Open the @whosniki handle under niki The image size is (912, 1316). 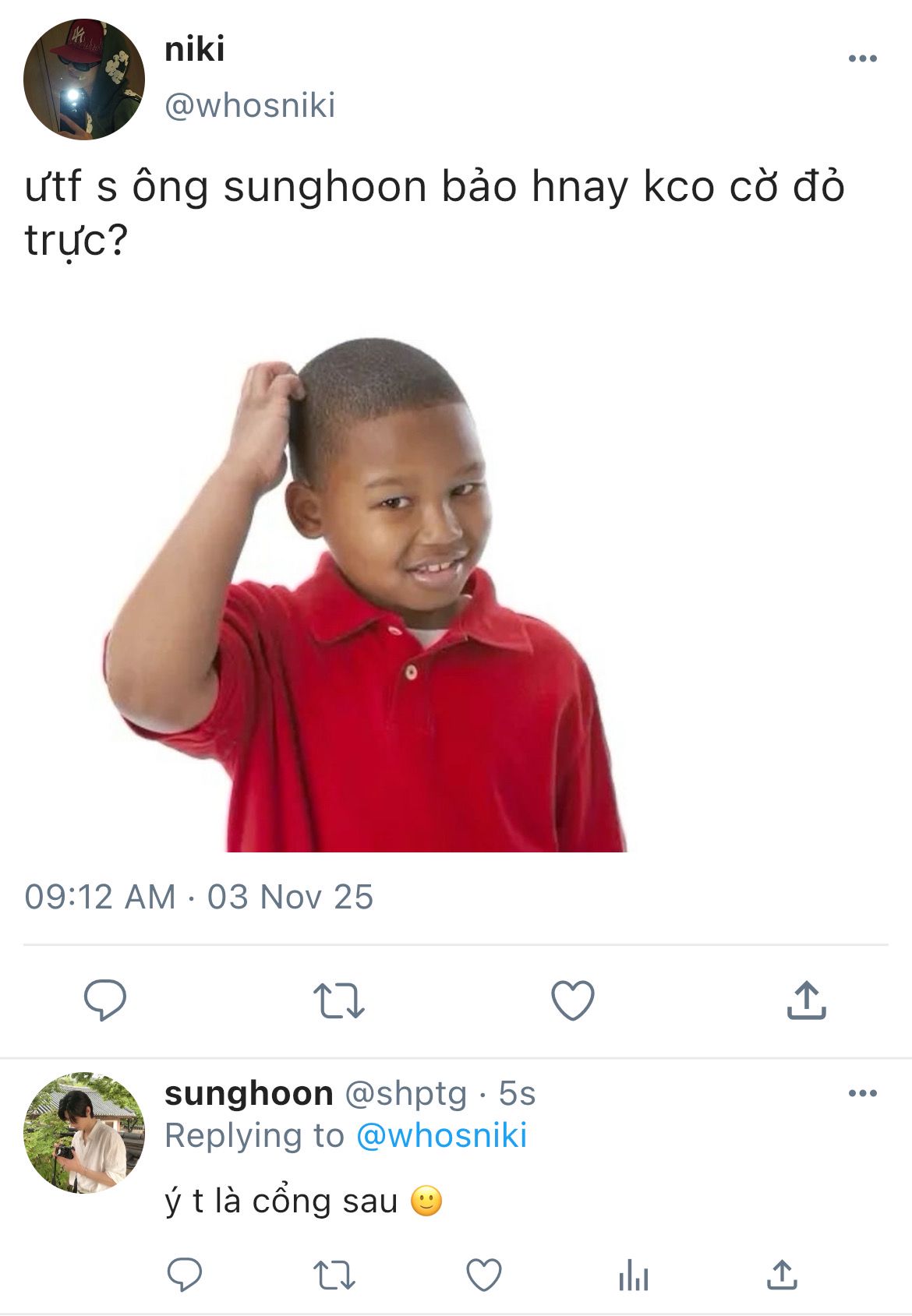click(x=249, y=105)
